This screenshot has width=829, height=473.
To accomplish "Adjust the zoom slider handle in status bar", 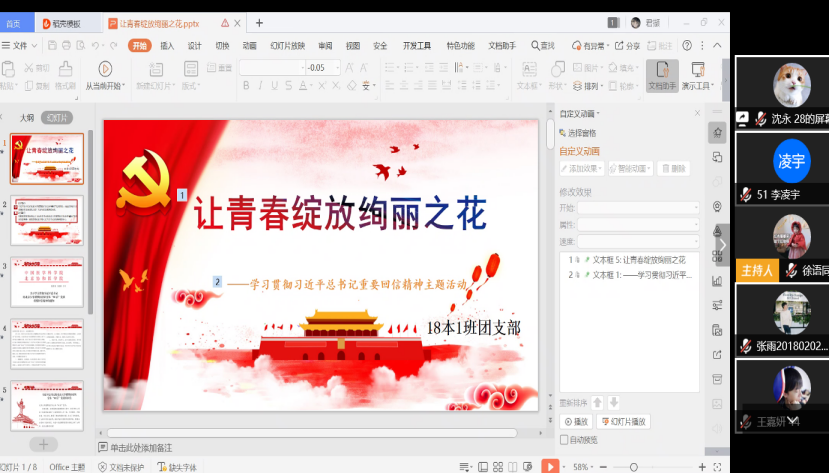I will point(633,467).
